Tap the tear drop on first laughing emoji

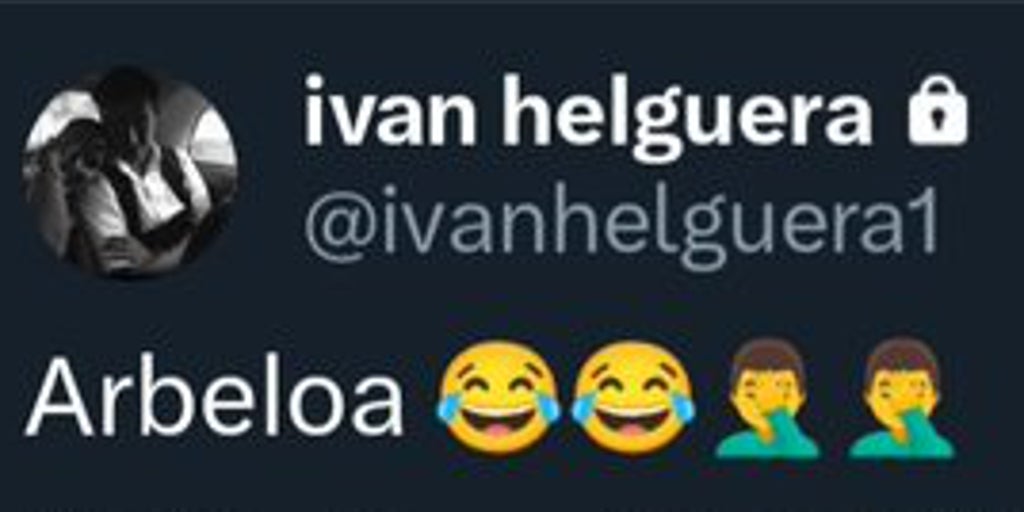[x=449, y=410]
